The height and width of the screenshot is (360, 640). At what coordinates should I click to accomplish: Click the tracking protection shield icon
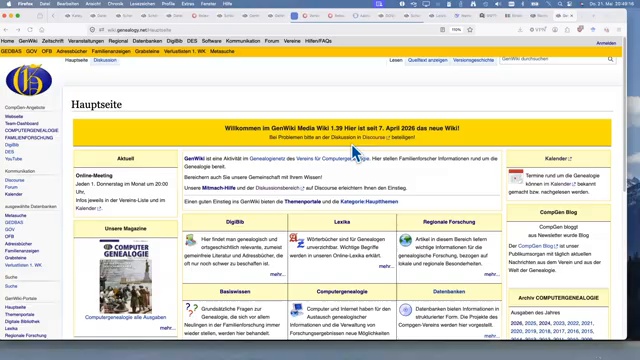[92, 30]
